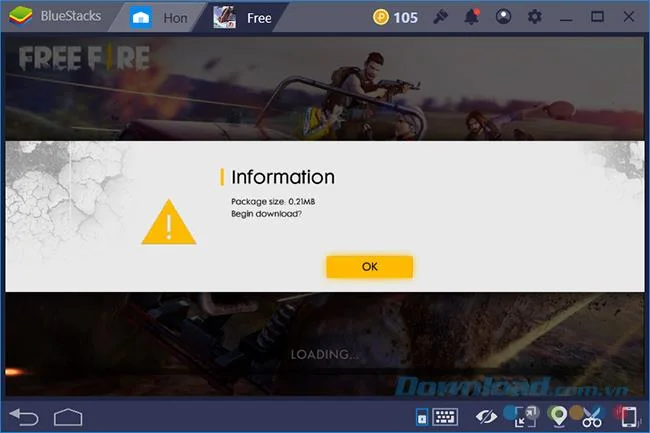Open the BlueStacks Home tab
This screenshot has height=433, width=650.
159,17
